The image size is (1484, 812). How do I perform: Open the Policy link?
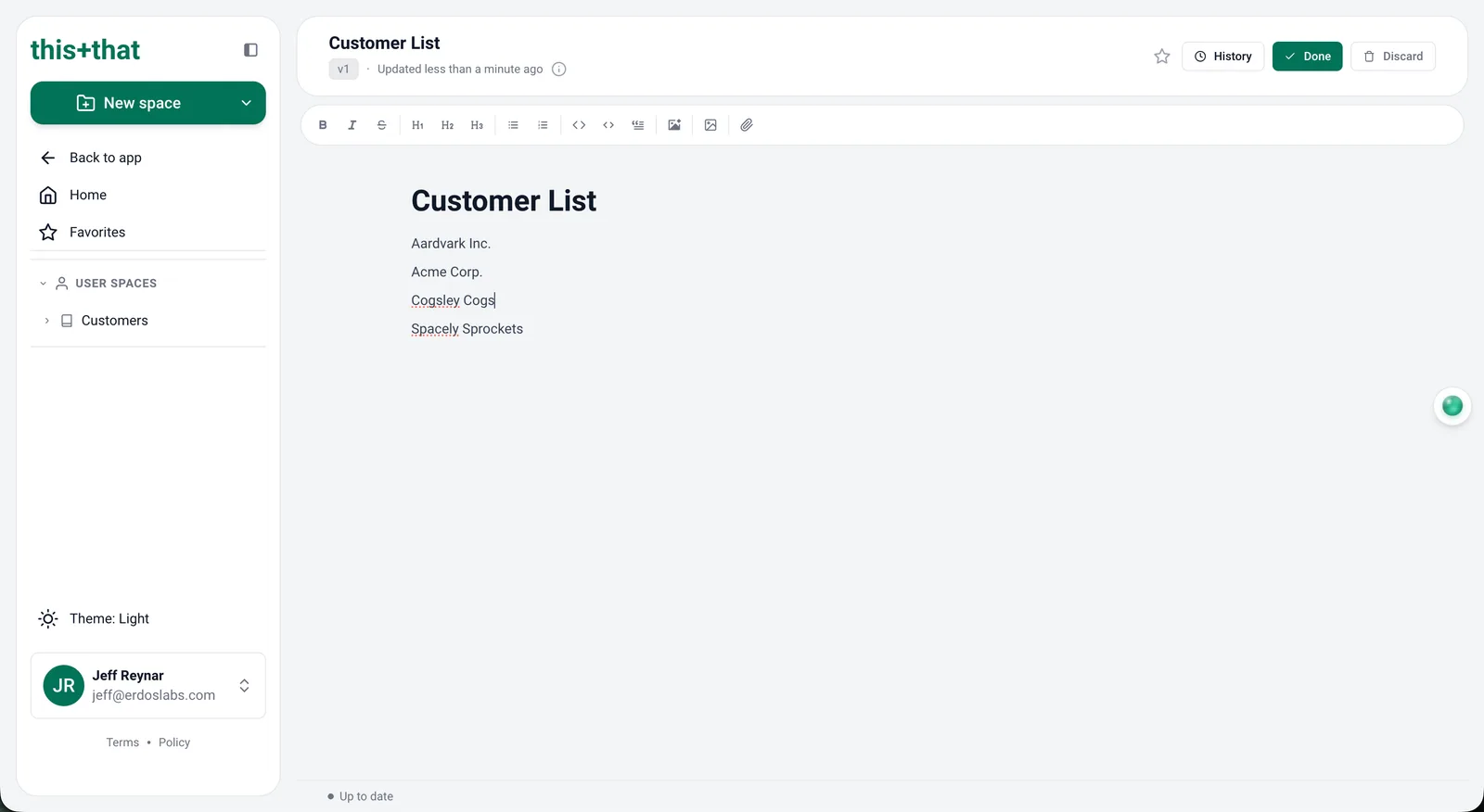pyautogui.click(x=174, y=742)
